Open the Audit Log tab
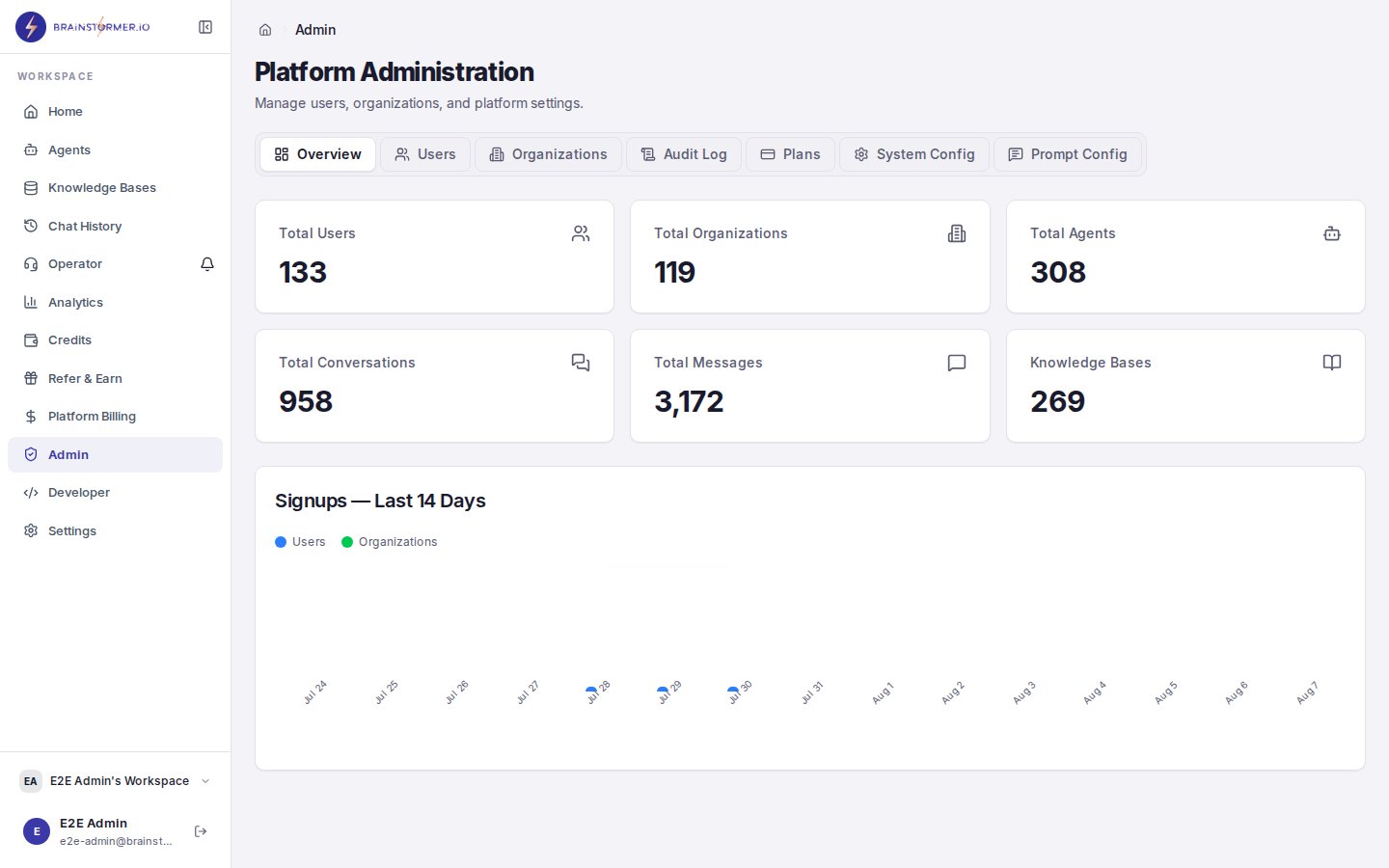 coord(684,154)
